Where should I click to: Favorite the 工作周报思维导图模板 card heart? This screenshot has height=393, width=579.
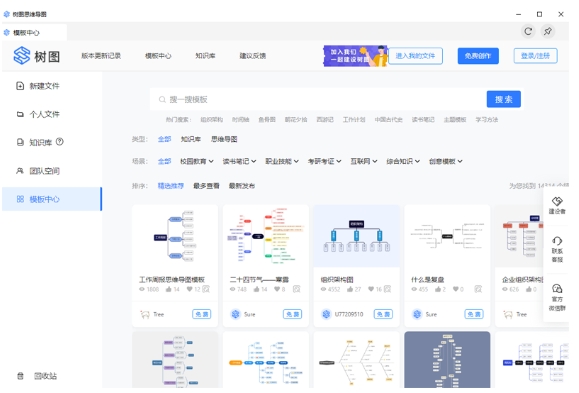coord(189,289)
